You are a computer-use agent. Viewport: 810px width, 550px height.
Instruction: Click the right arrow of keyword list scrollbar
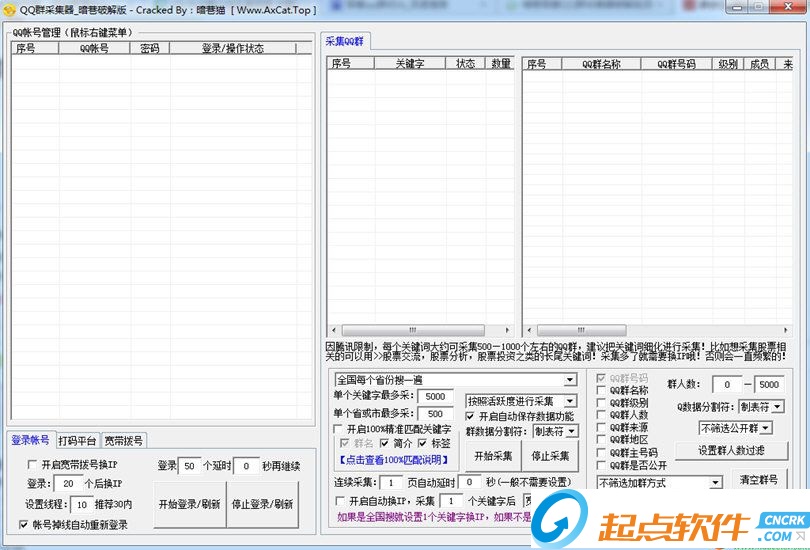(507, 329)
